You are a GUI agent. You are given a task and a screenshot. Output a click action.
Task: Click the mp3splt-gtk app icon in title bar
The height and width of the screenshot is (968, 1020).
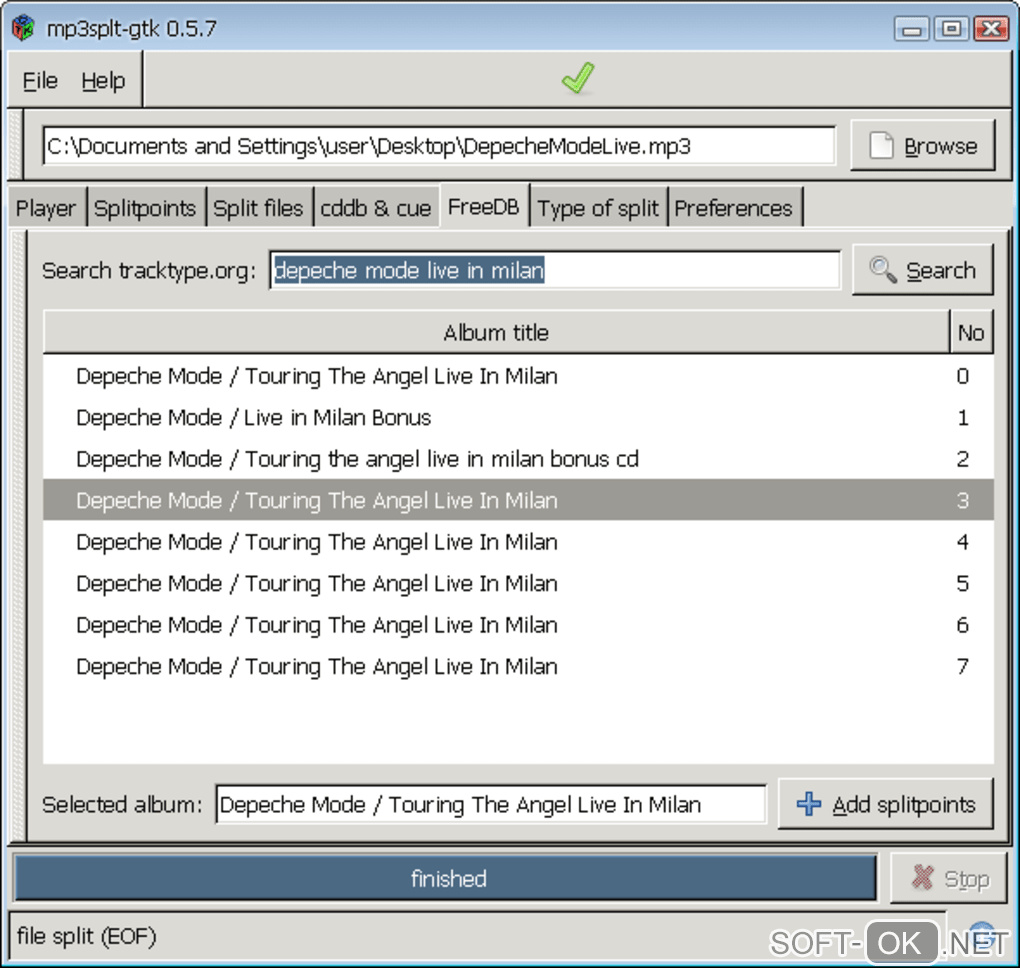[x=23, y=28]
